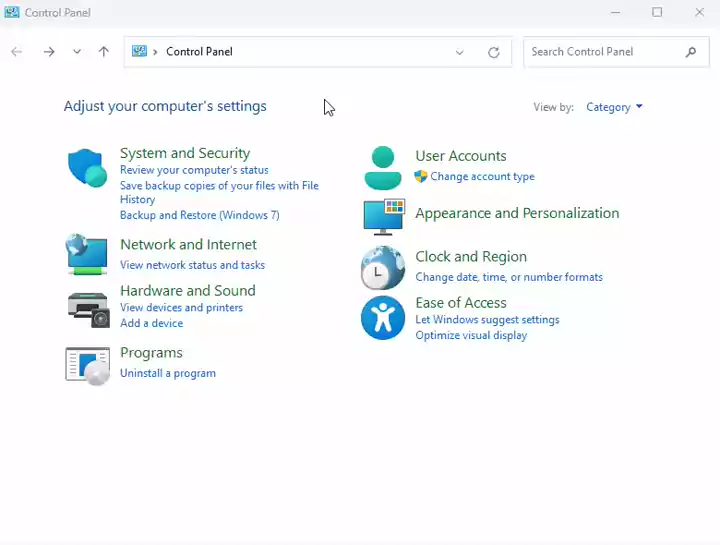Select Optimize visual display link
The height and width of the screenshot is (545, 720).
pyautogui.click(x=471, y=335)
